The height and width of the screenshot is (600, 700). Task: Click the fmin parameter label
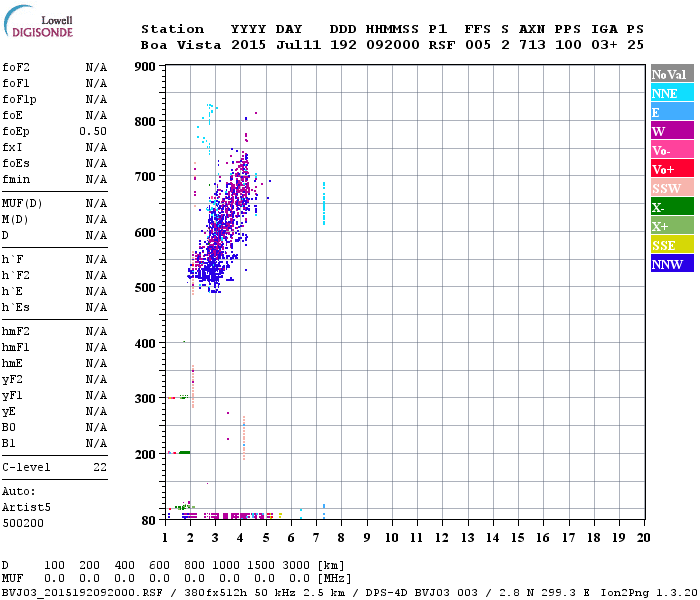coord(16,179)
